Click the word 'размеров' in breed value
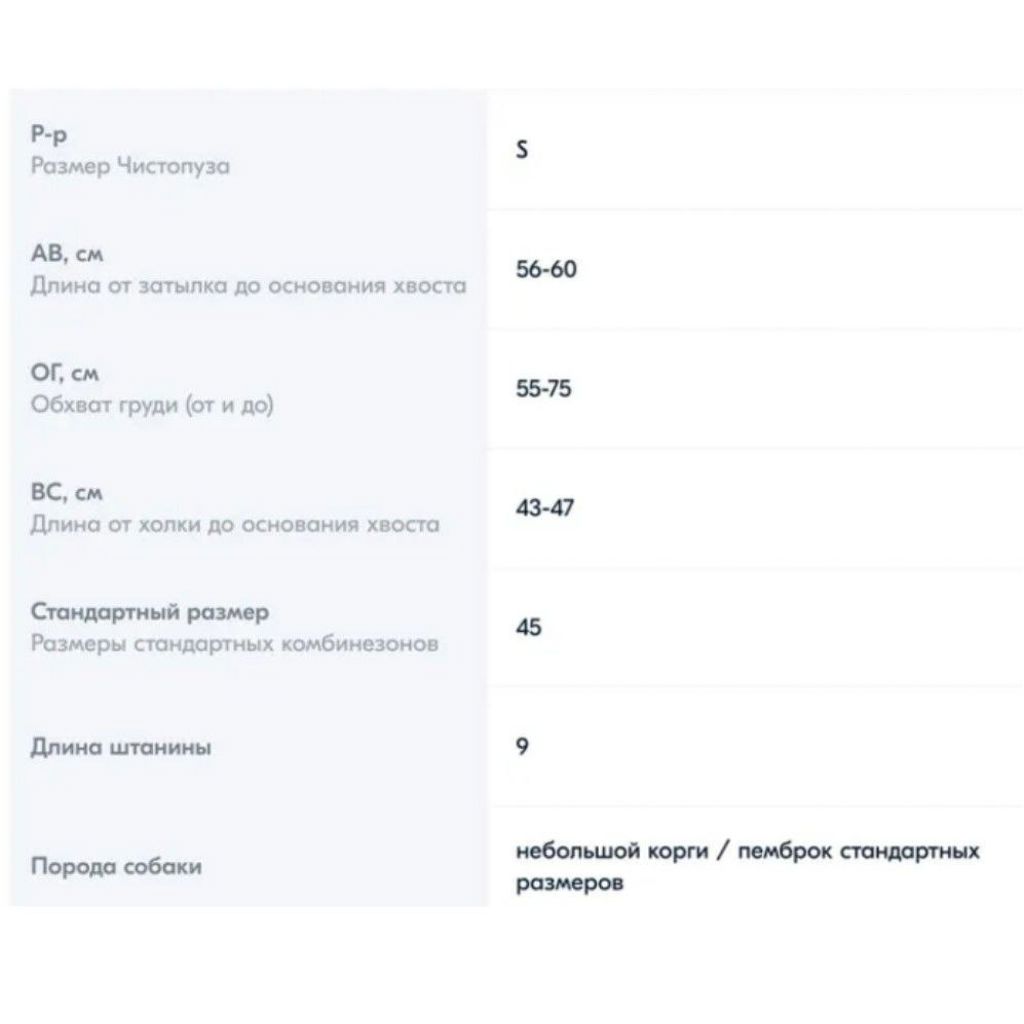Viewport: 1024px width, 1024px height. 569,883
